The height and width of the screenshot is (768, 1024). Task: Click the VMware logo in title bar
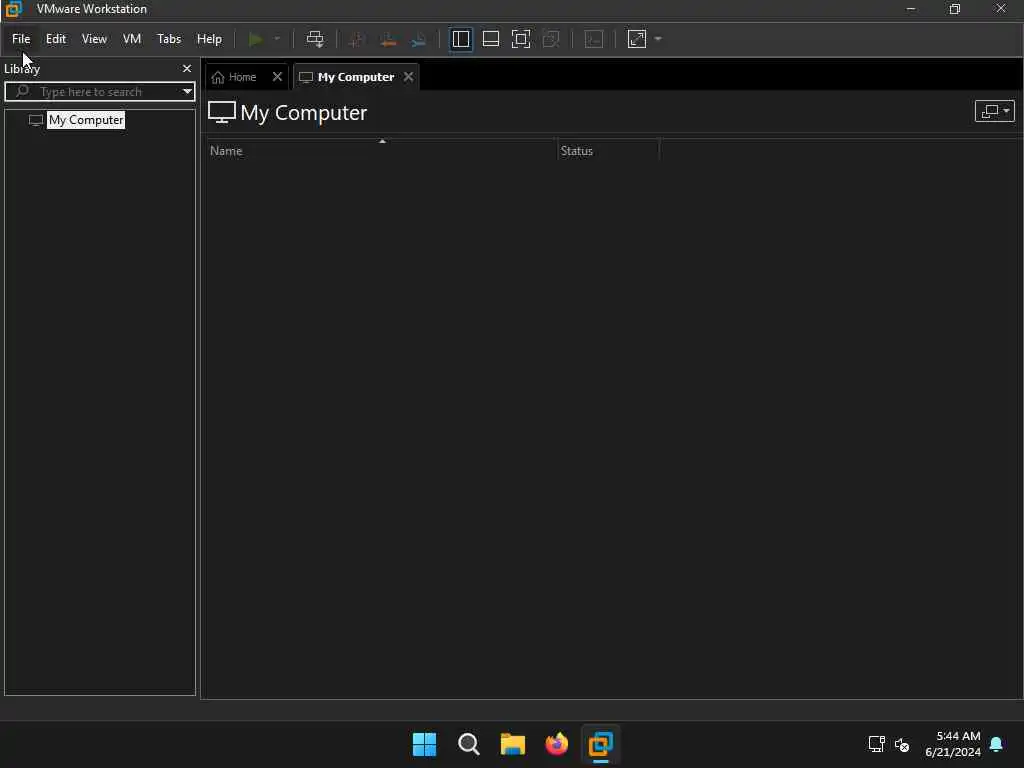click(x=13, y=9)
